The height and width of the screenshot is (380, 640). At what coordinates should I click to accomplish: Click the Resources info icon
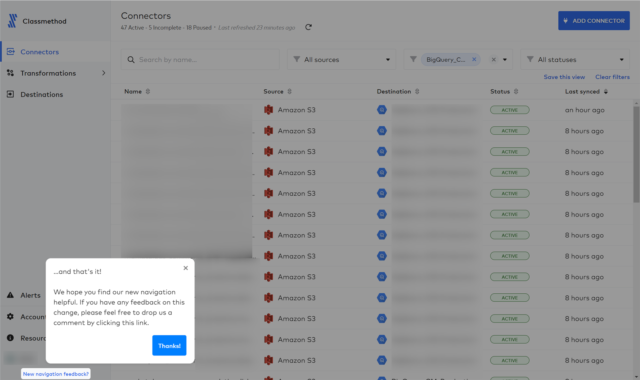coord(10,338)
